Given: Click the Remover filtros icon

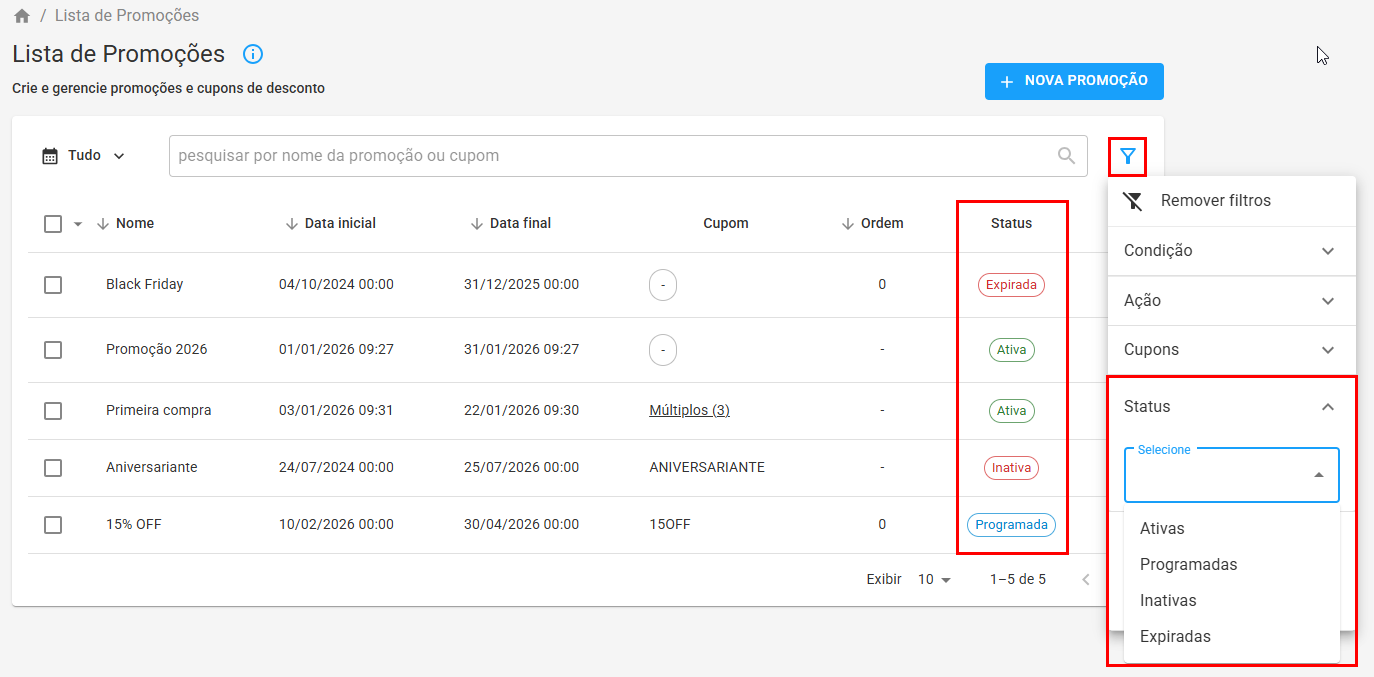Looking at the screenshot, I should [x=1132, y=201].
